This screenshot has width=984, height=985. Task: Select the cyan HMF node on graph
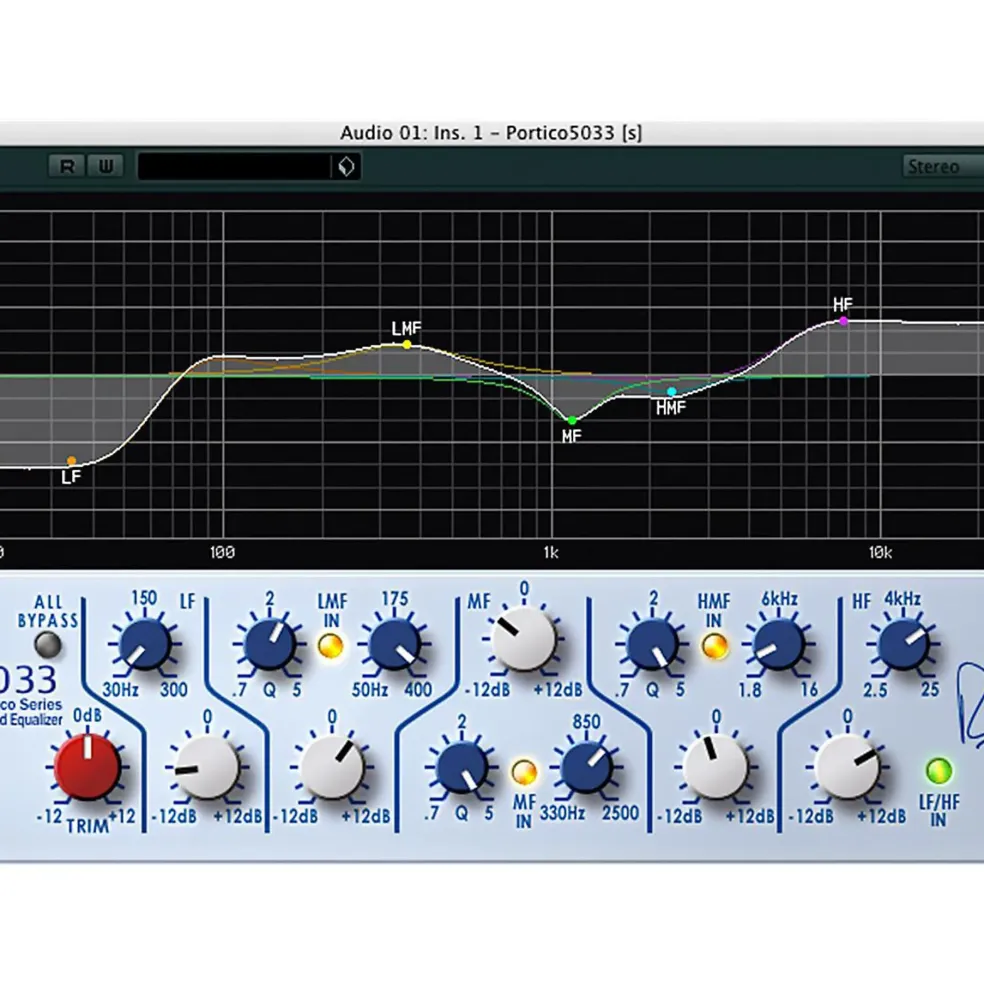(x=672, y=391)
